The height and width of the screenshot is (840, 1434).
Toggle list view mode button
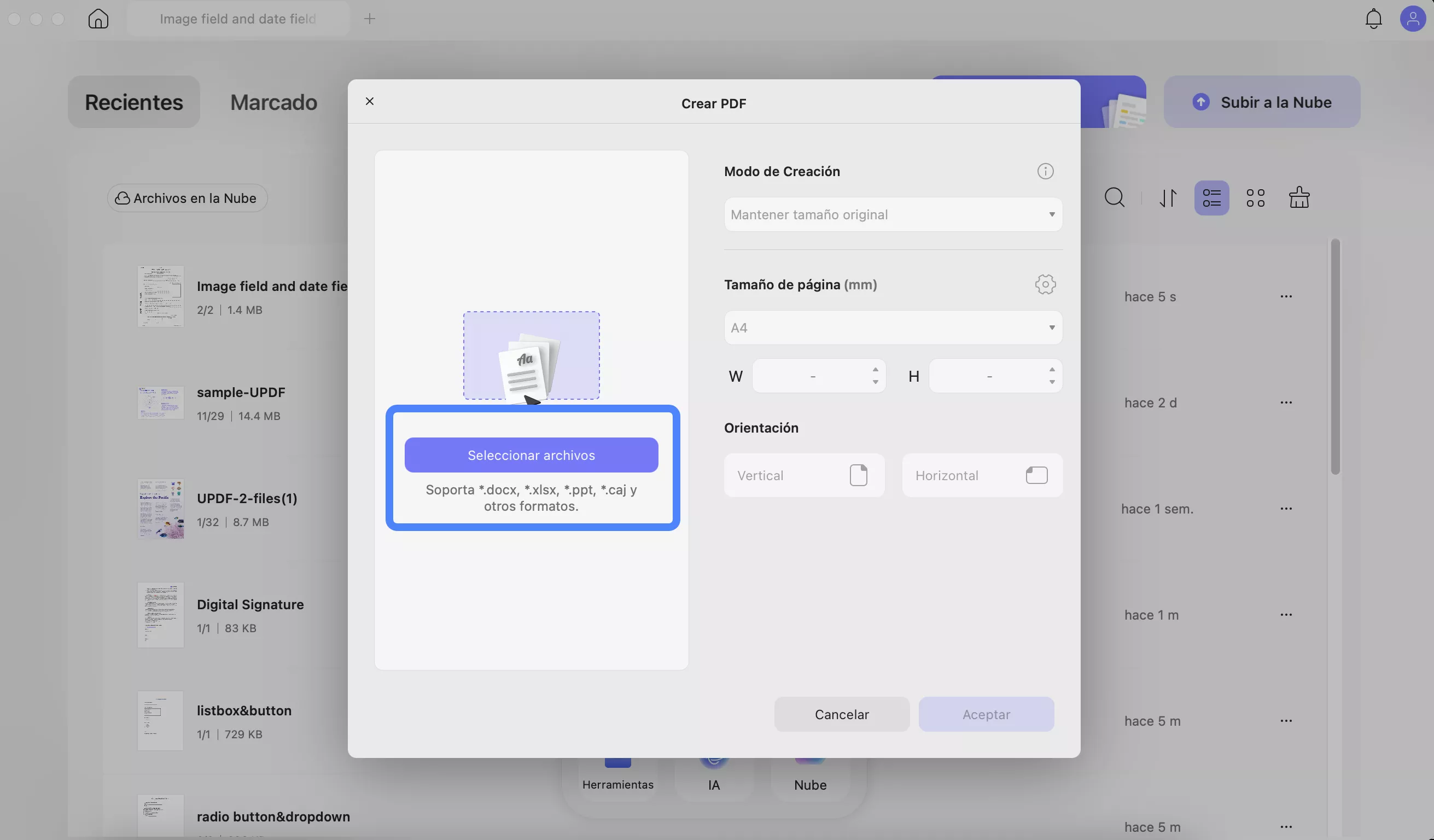[x=1211, y=198]
